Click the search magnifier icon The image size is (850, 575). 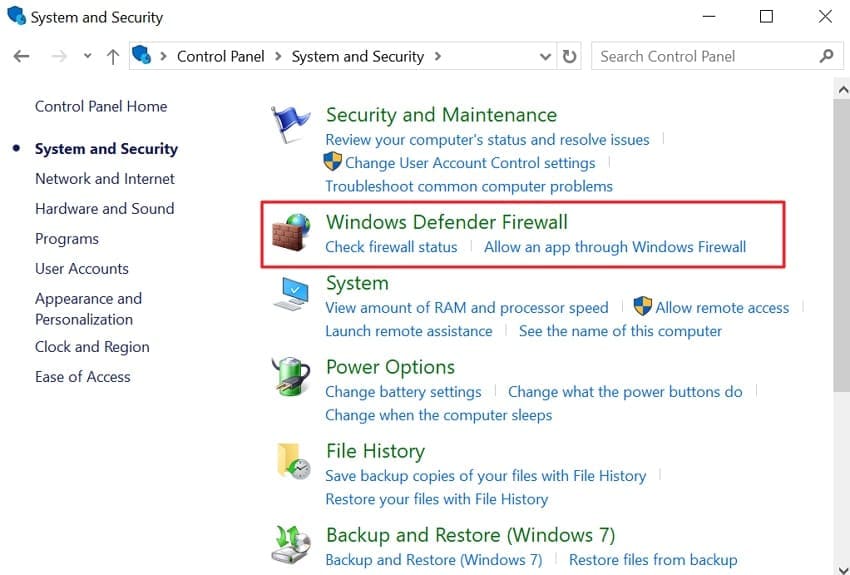click(827, 56)
